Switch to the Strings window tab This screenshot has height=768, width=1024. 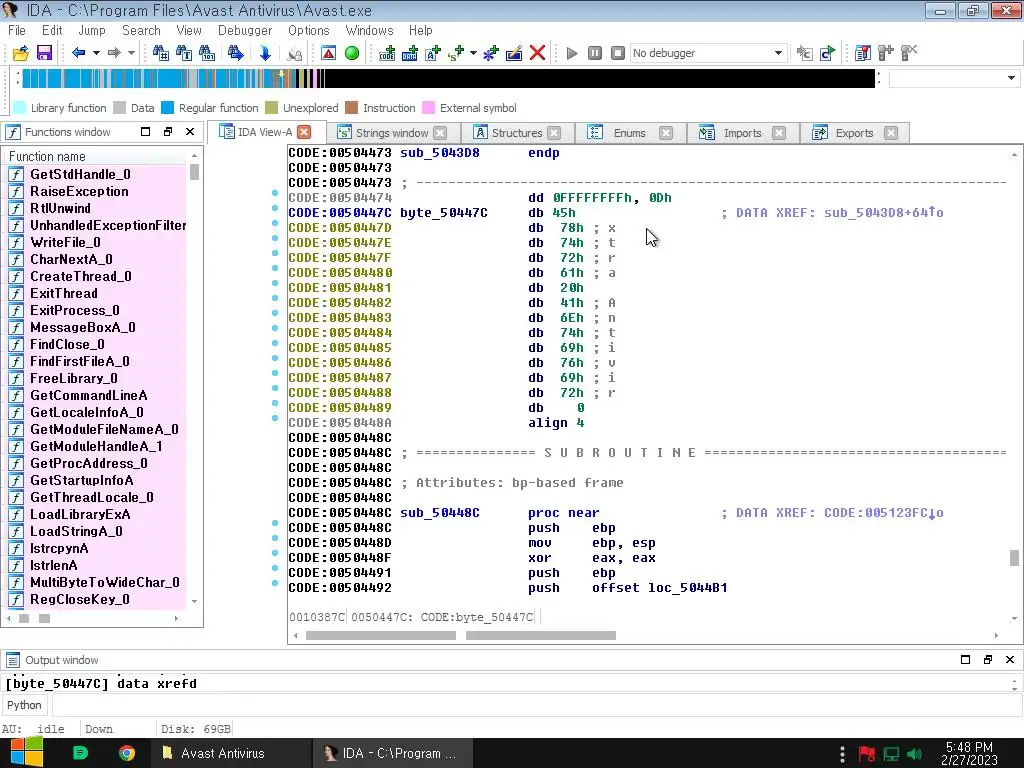(x=392, y=133)
